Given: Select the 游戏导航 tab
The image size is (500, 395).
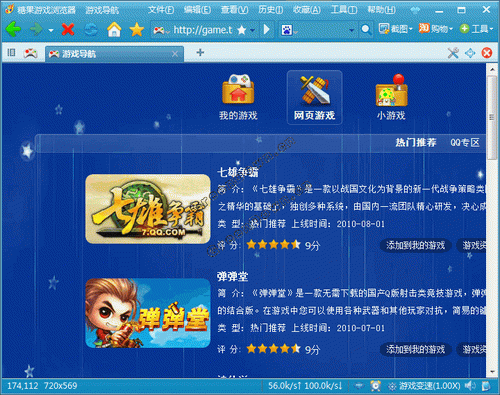Looking at the screenshot, I should pos(114,54).
